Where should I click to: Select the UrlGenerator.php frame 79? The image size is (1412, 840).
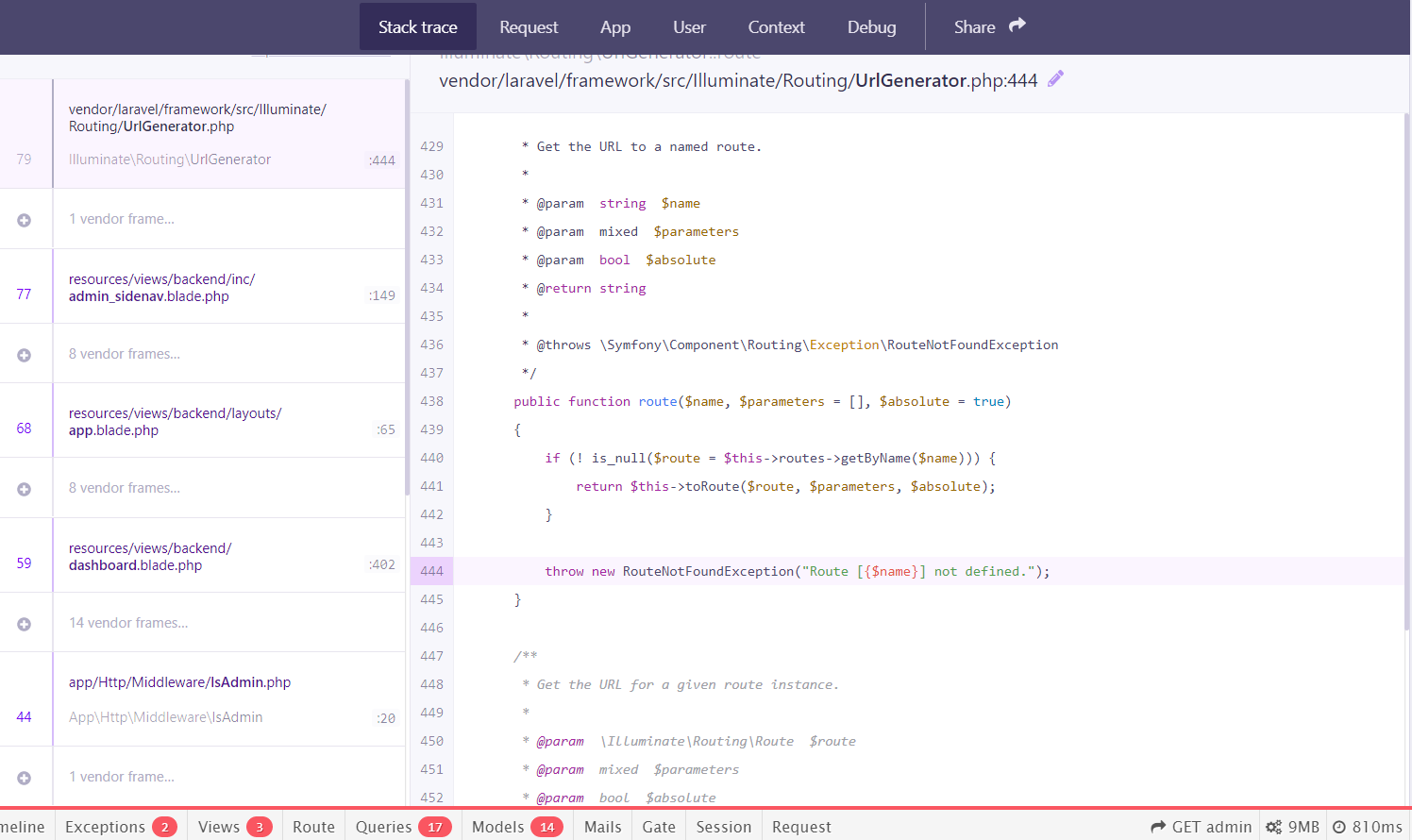tap(203, 134)
